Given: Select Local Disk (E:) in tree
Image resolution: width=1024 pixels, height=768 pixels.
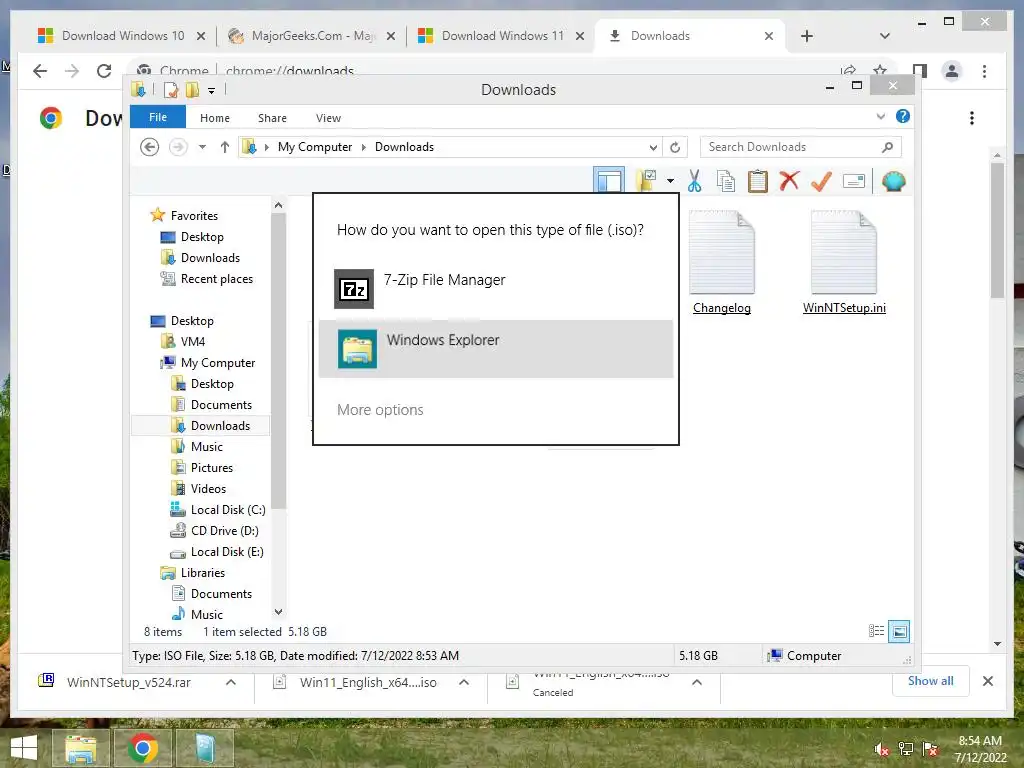Looking at the screenshot, I should [x=227, y=552].
